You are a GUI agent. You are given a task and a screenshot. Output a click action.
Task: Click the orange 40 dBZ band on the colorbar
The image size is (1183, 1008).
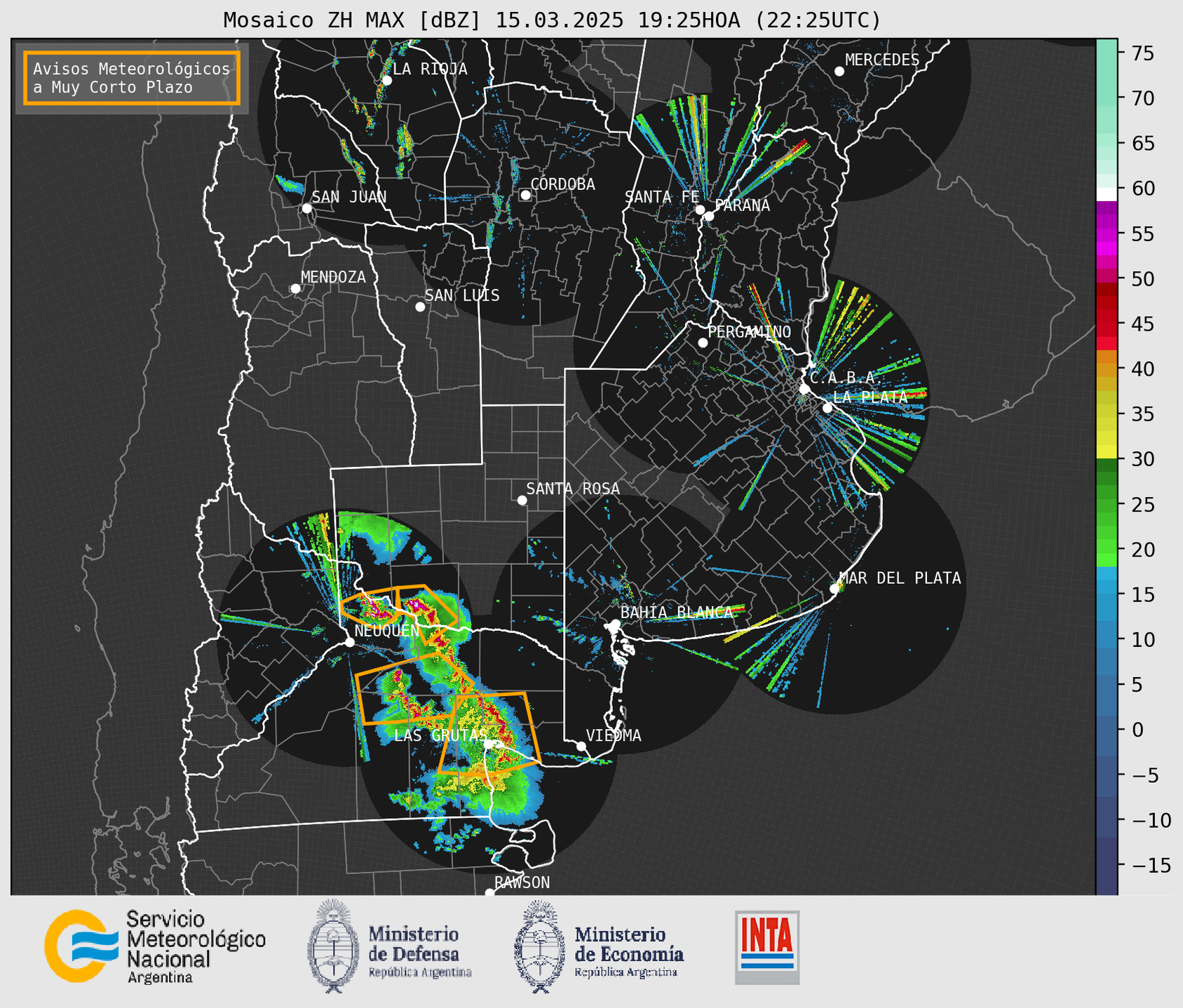coord(1107,369)
